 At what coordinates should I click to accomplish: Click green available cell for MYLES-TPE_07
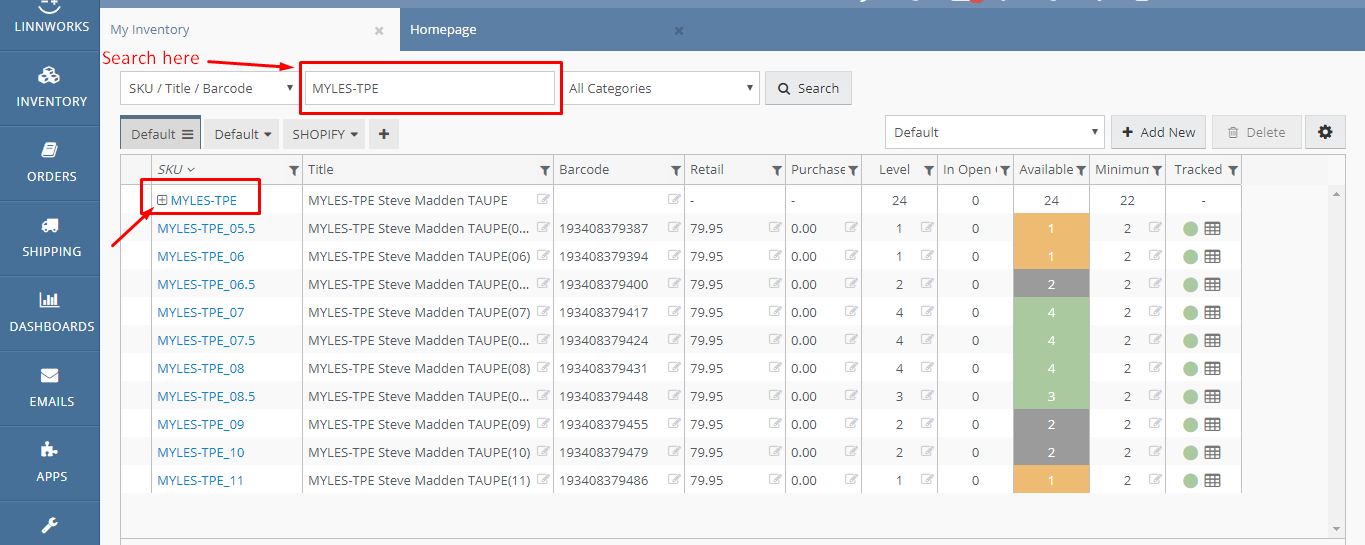(x=1051, y=312)
